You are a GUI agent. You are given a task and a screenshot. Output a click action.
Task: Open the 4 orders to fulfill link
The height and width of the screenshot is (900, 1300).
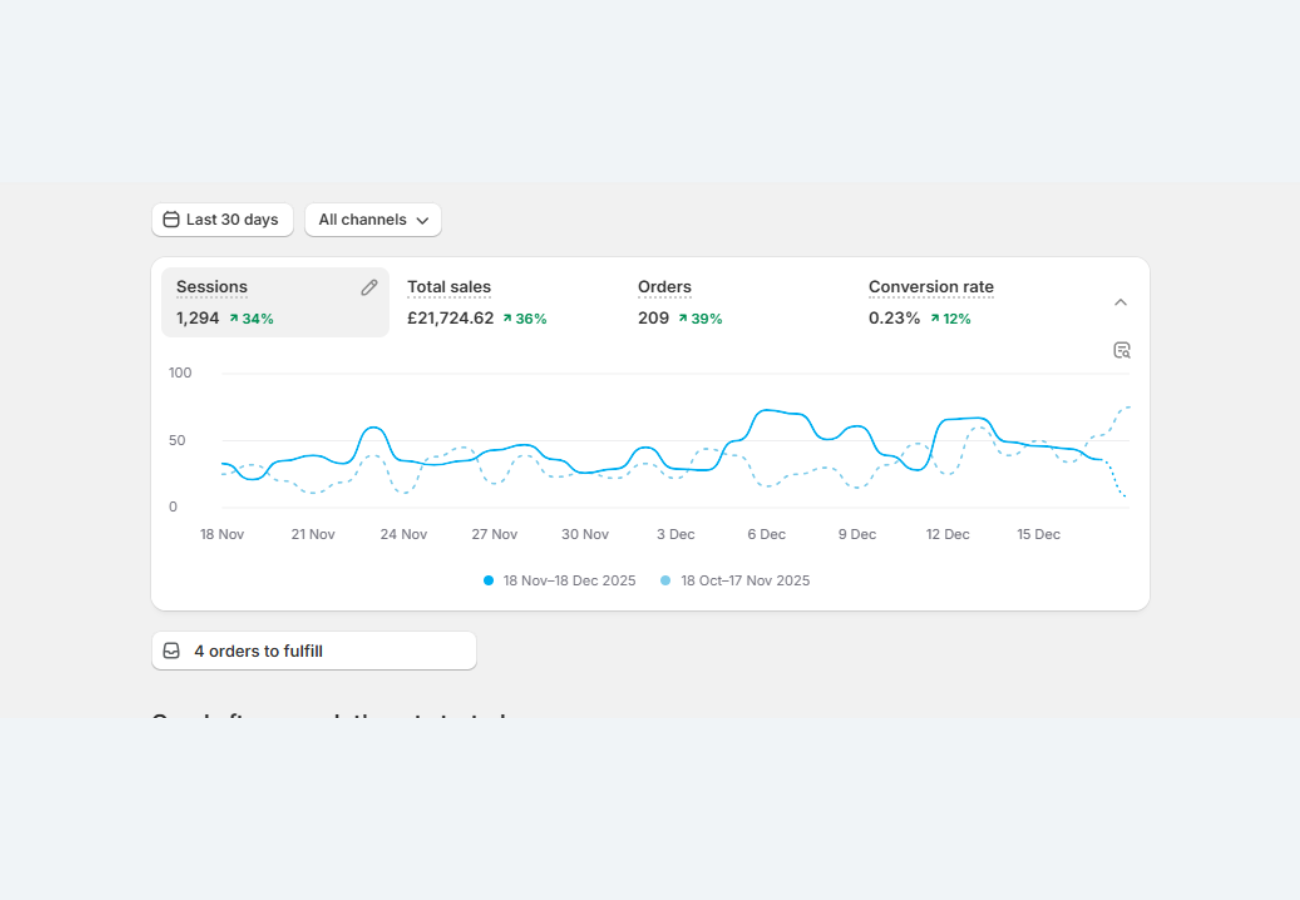tap(258, 651)
